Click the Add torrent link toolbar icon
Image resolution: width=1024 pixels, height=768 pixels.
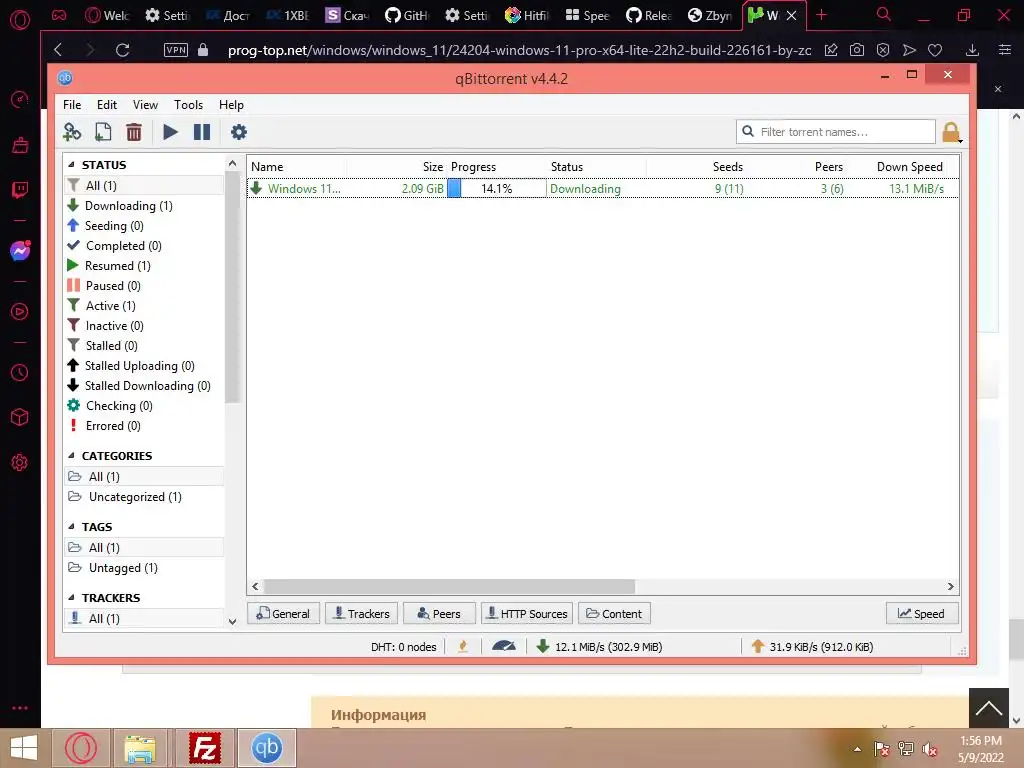72,132
